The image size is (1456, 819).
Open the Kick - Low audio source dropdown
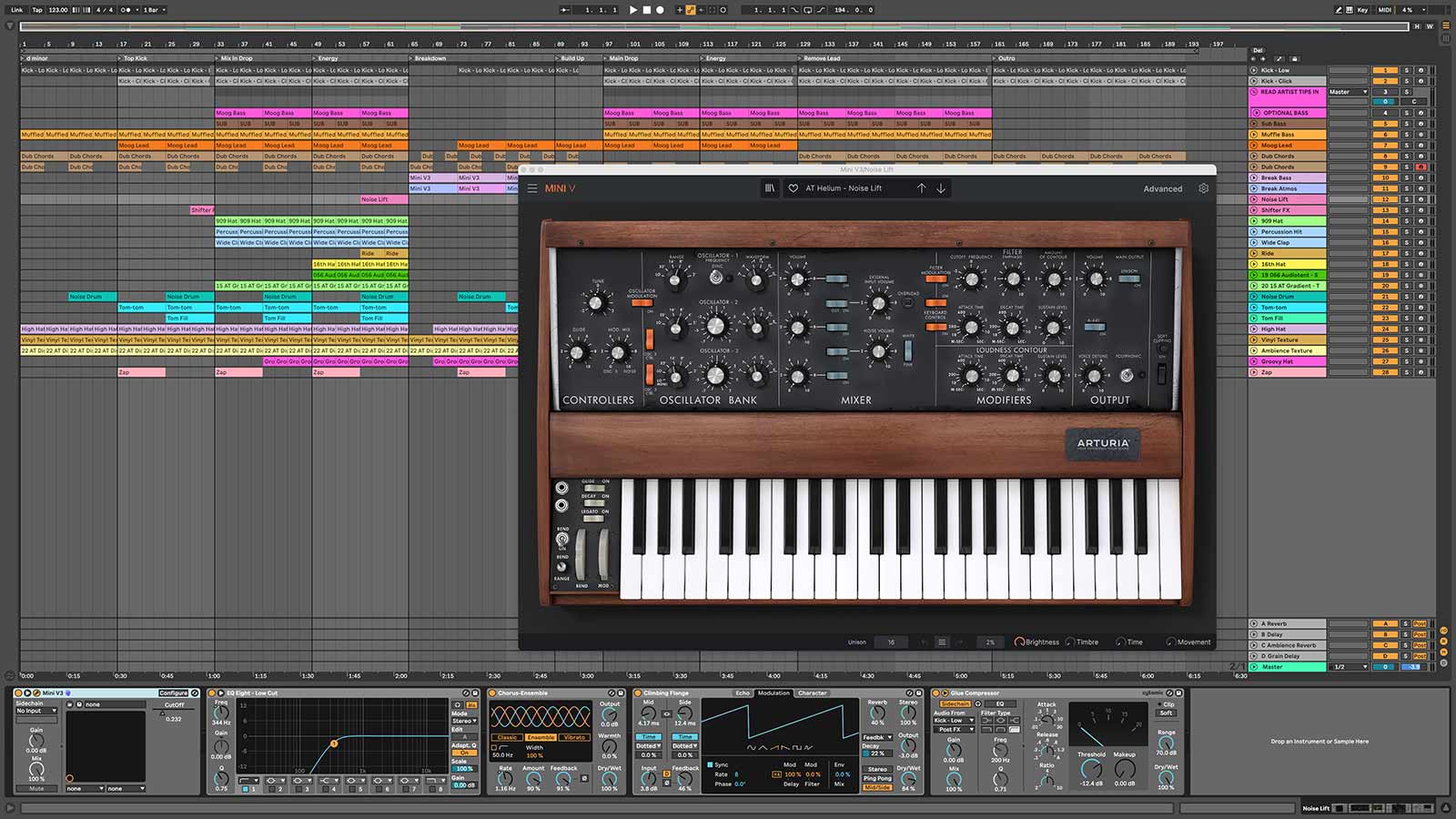(955, 721)
